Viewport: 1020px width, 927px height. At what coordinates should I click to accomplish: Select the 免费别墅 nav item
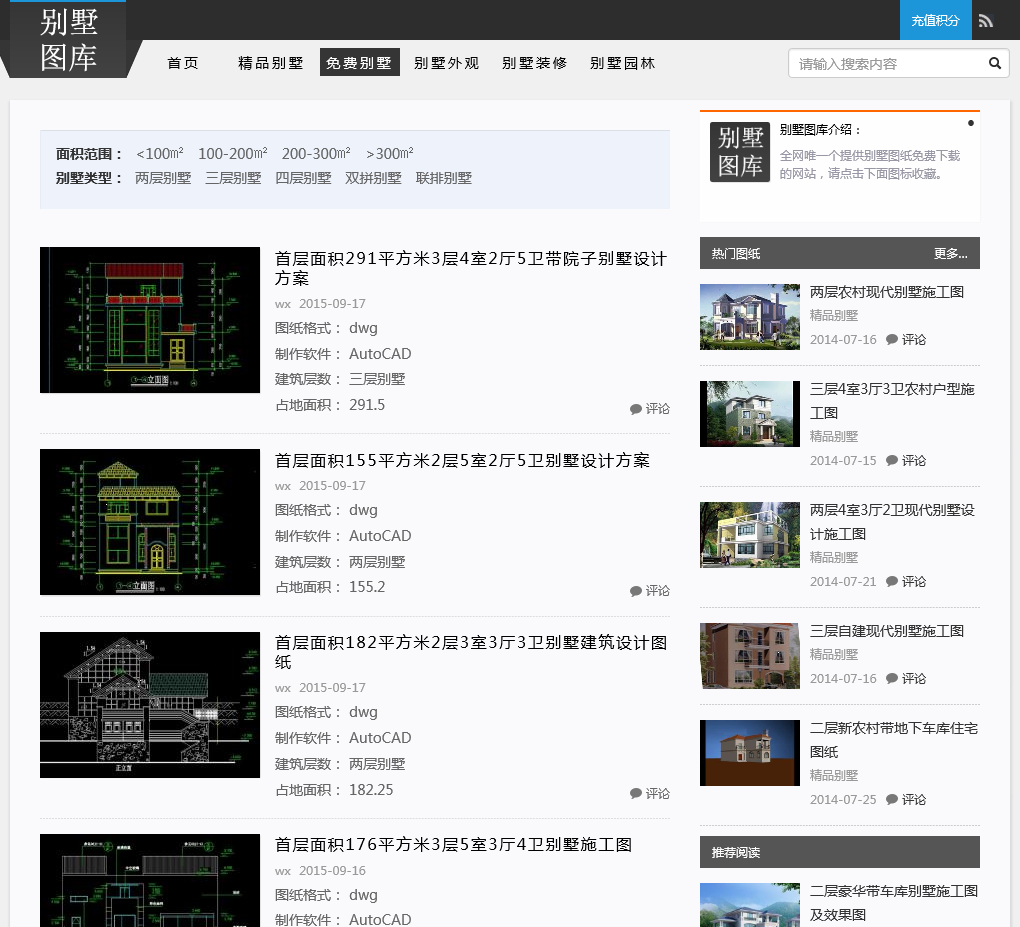tap(359, 62)
